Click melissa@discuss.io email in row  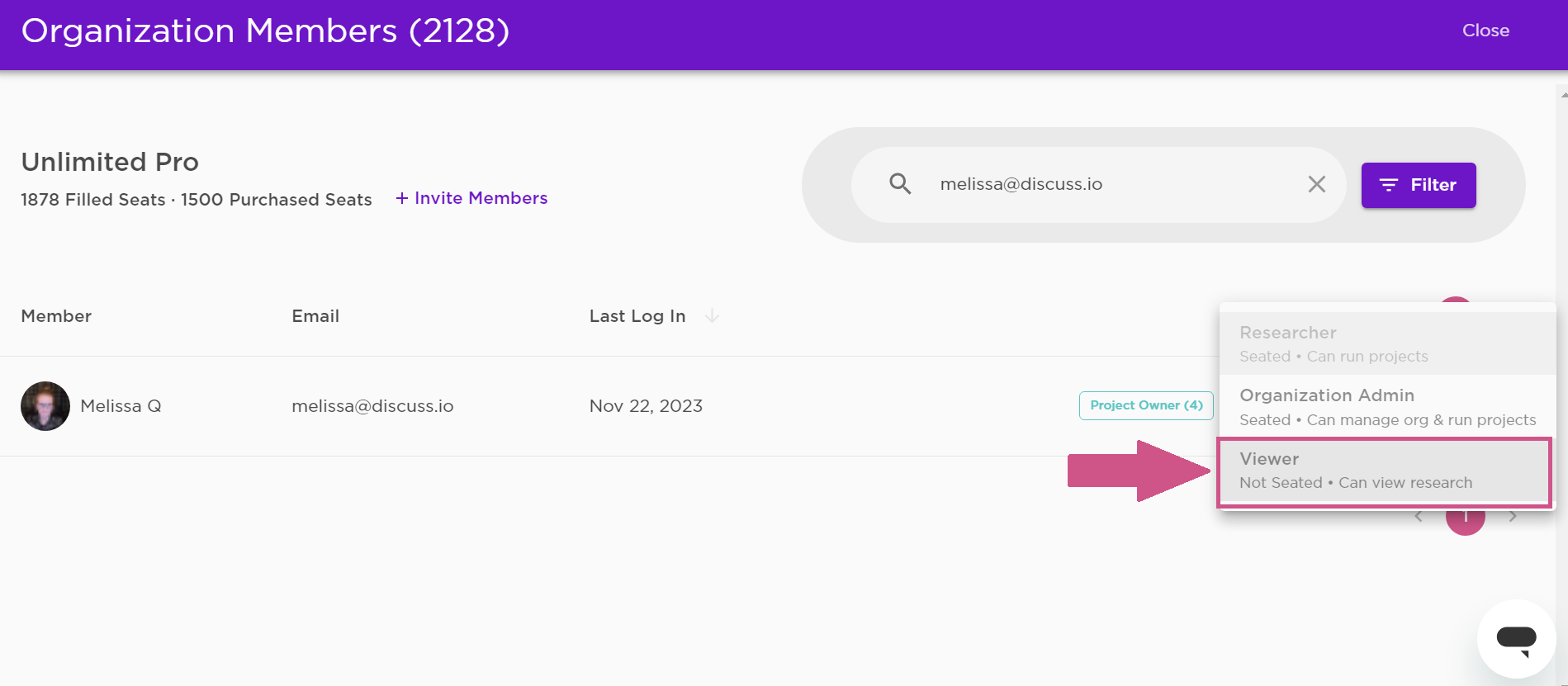372,406
